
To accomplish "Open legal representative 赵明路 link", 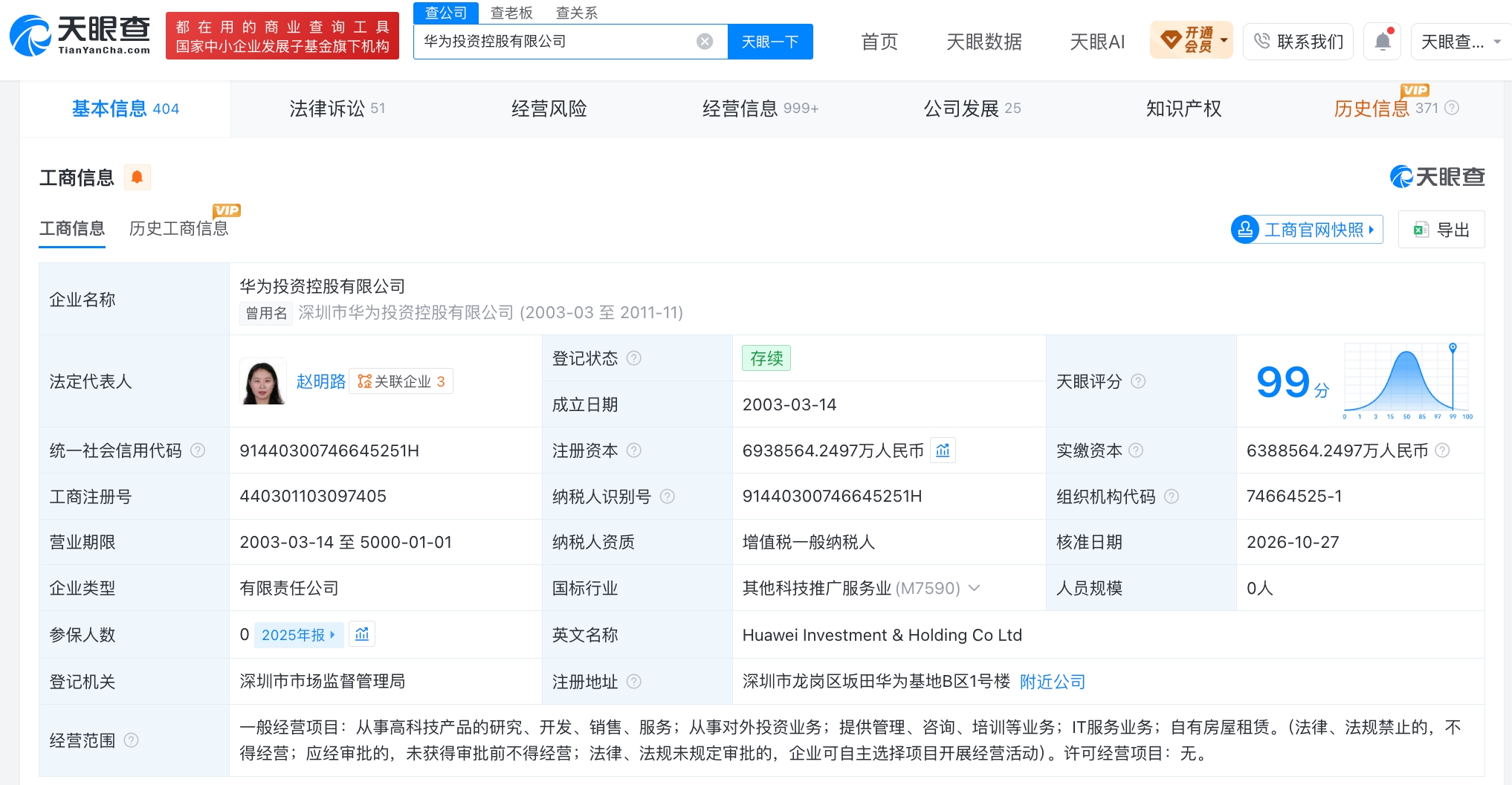I will tap(320, 381).
